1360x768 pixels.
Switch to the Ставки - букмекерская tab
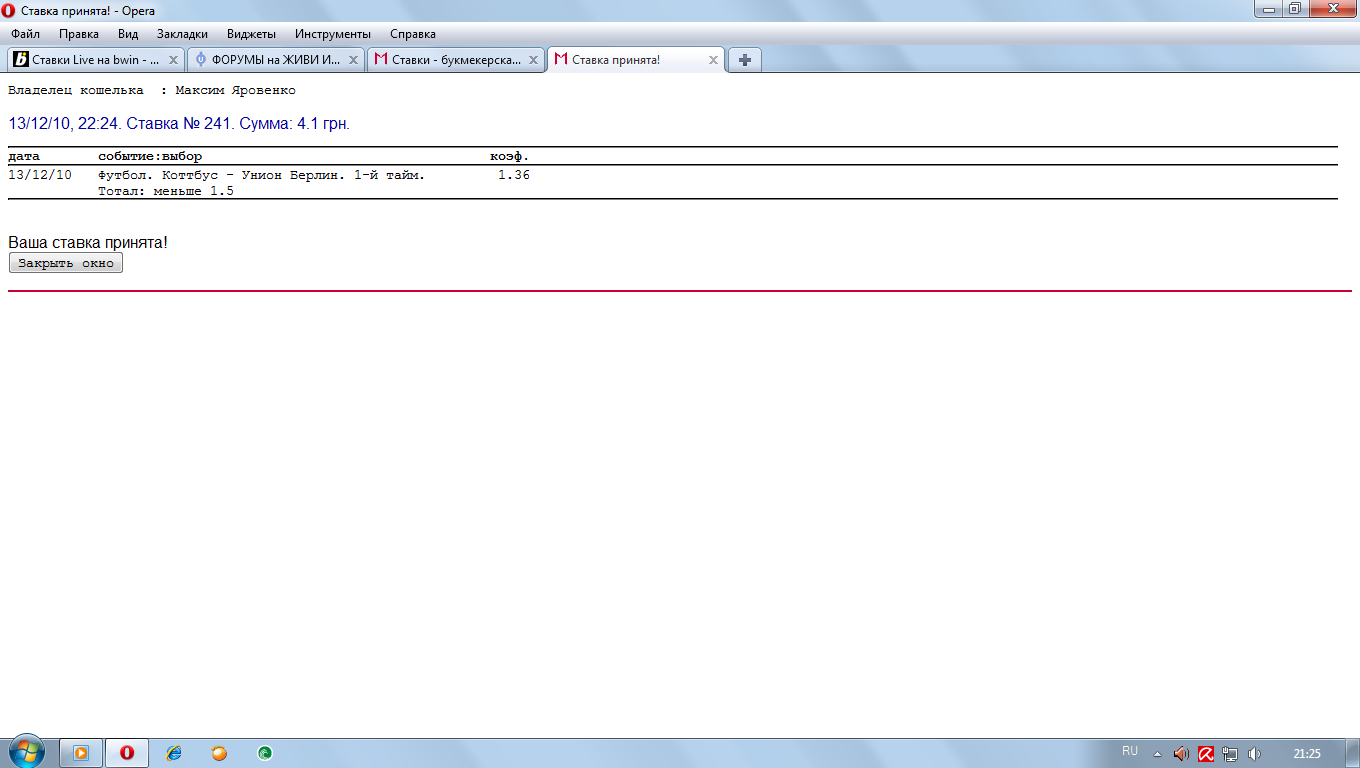pyautogui.click(x=456, y=60)
